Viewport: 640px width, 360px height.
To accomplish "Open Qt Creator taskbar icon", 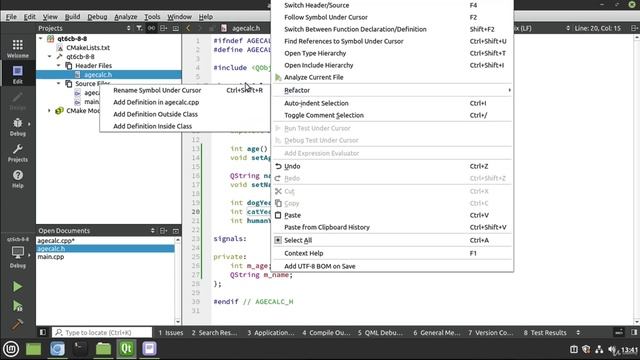I will tap(126, 349).
